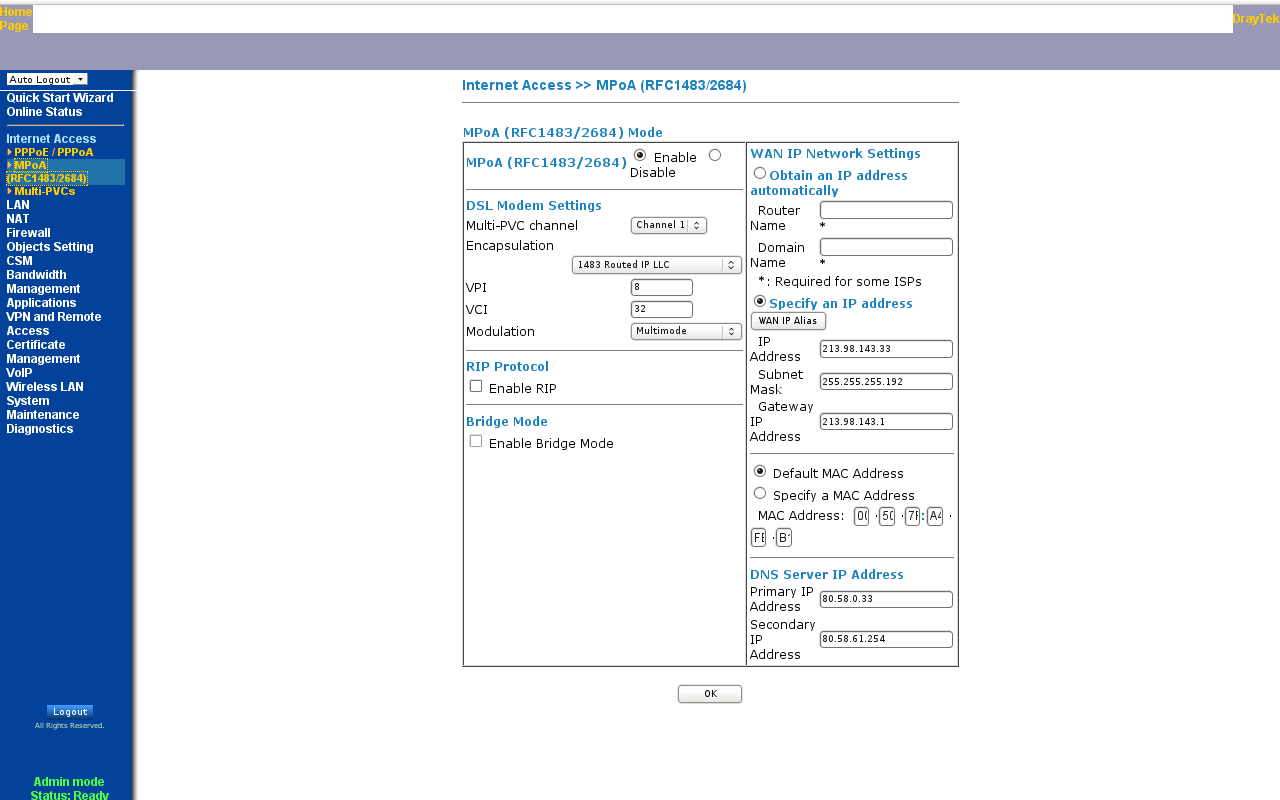Open CSM menu
Viewport: 1280px width, 800px height.
tap(19, 261)
